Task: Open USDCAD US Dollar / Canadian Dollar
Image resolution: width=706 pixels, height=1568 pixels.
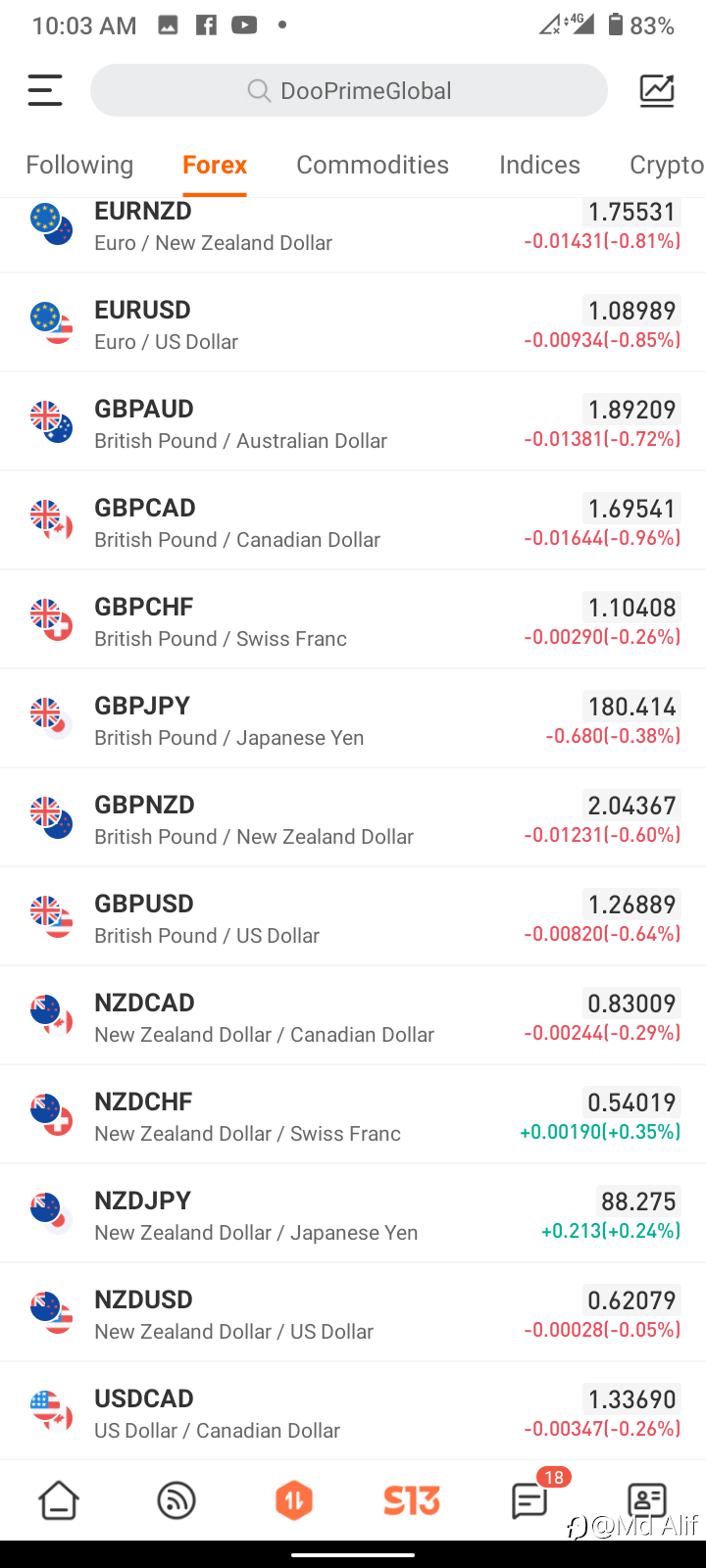Action: tap(353, 1412)
